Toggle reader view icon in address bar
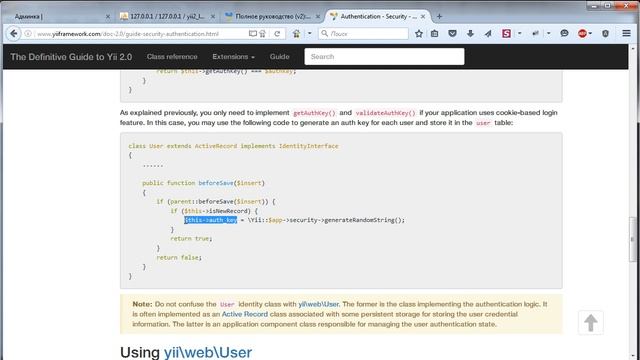 tap(253, 33)
